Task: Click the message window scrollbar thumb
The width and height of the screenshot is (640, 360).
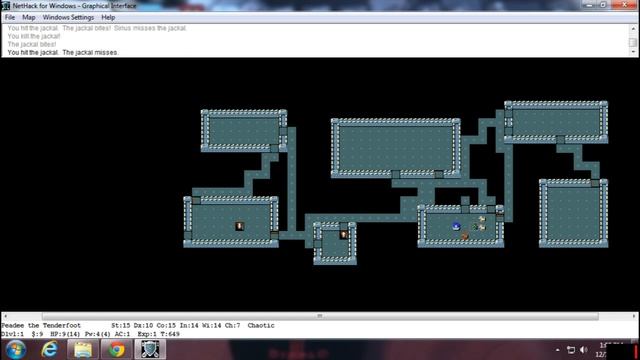Action: 633,42
